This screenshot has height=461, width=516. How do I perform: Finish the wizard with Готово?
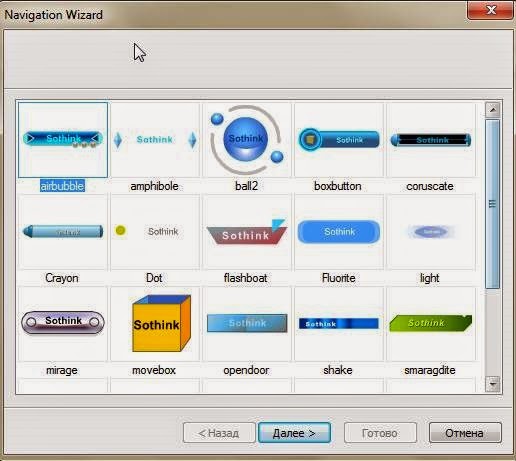pyautogui.click(x=380, y=433)
